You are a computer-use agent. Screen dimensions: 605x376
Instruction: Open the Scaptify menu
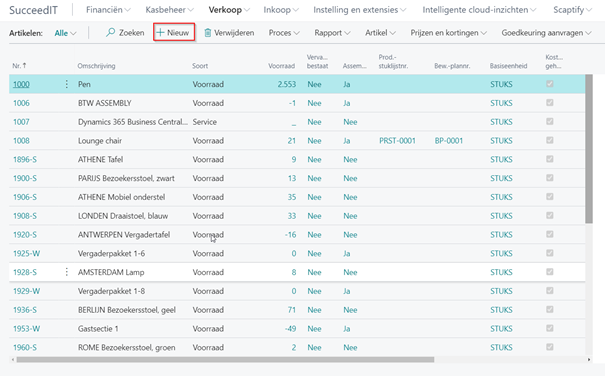573,10
